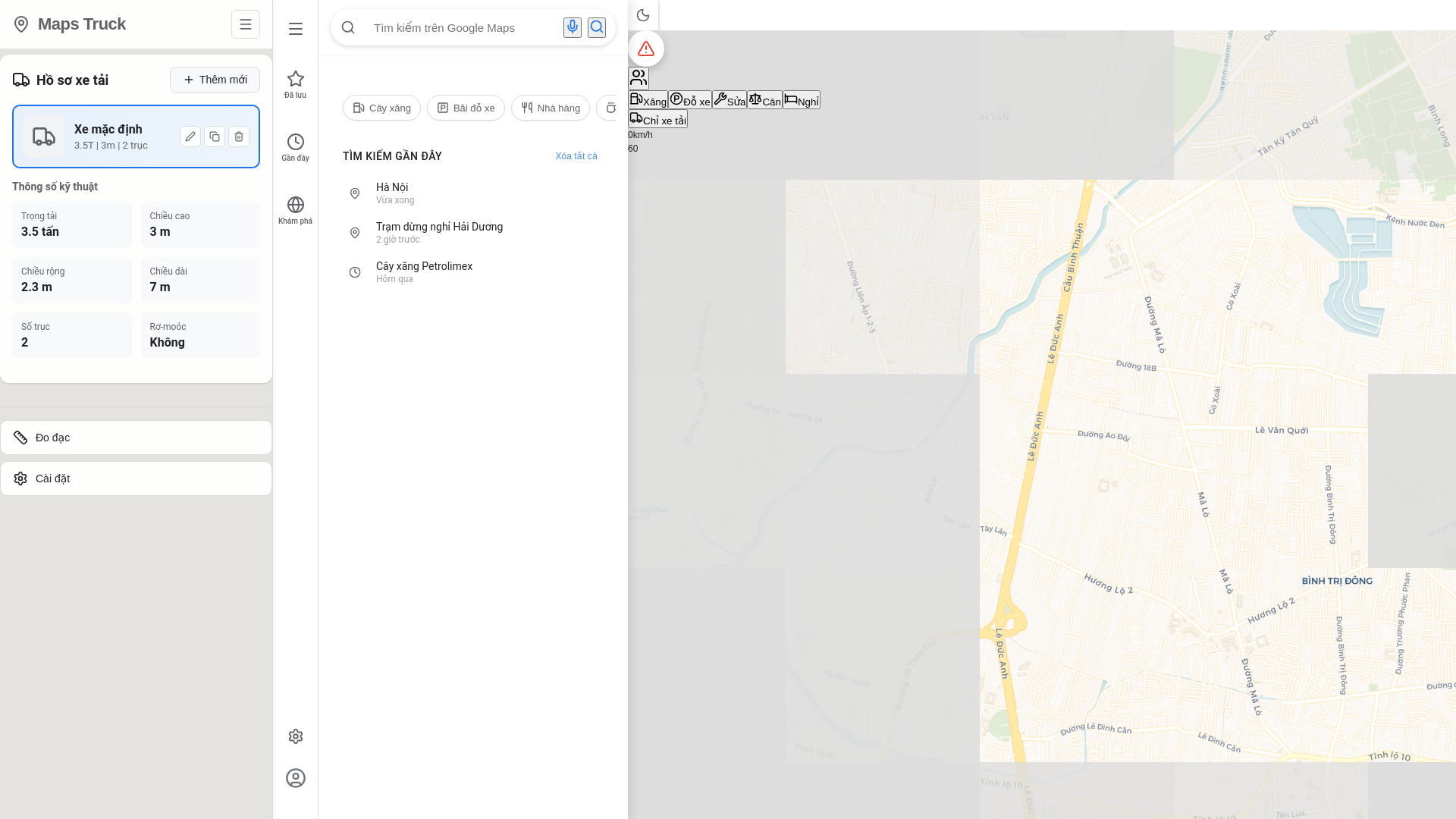Screen dimensions: 1456x819
Task: Click the Trọng tải 3.5 tấn spec
Action: [72, 224]
